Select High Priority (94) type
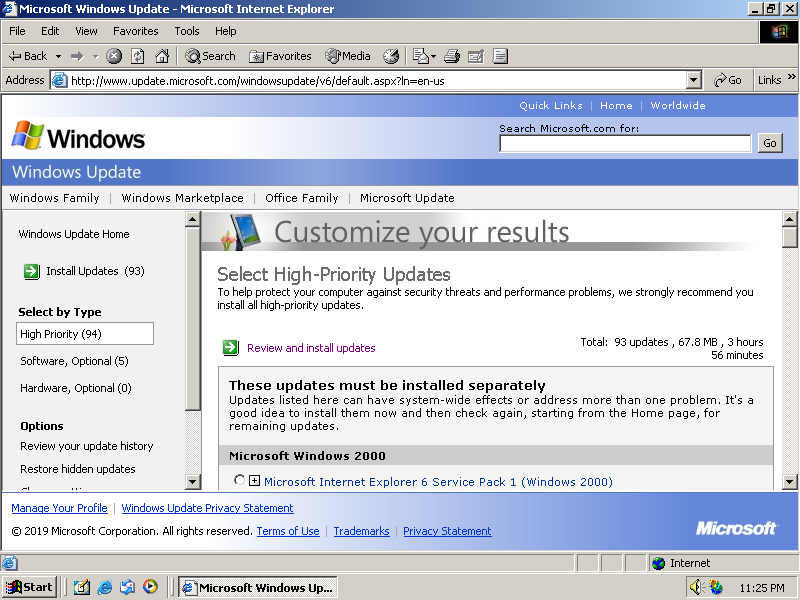 coord(85,334)
